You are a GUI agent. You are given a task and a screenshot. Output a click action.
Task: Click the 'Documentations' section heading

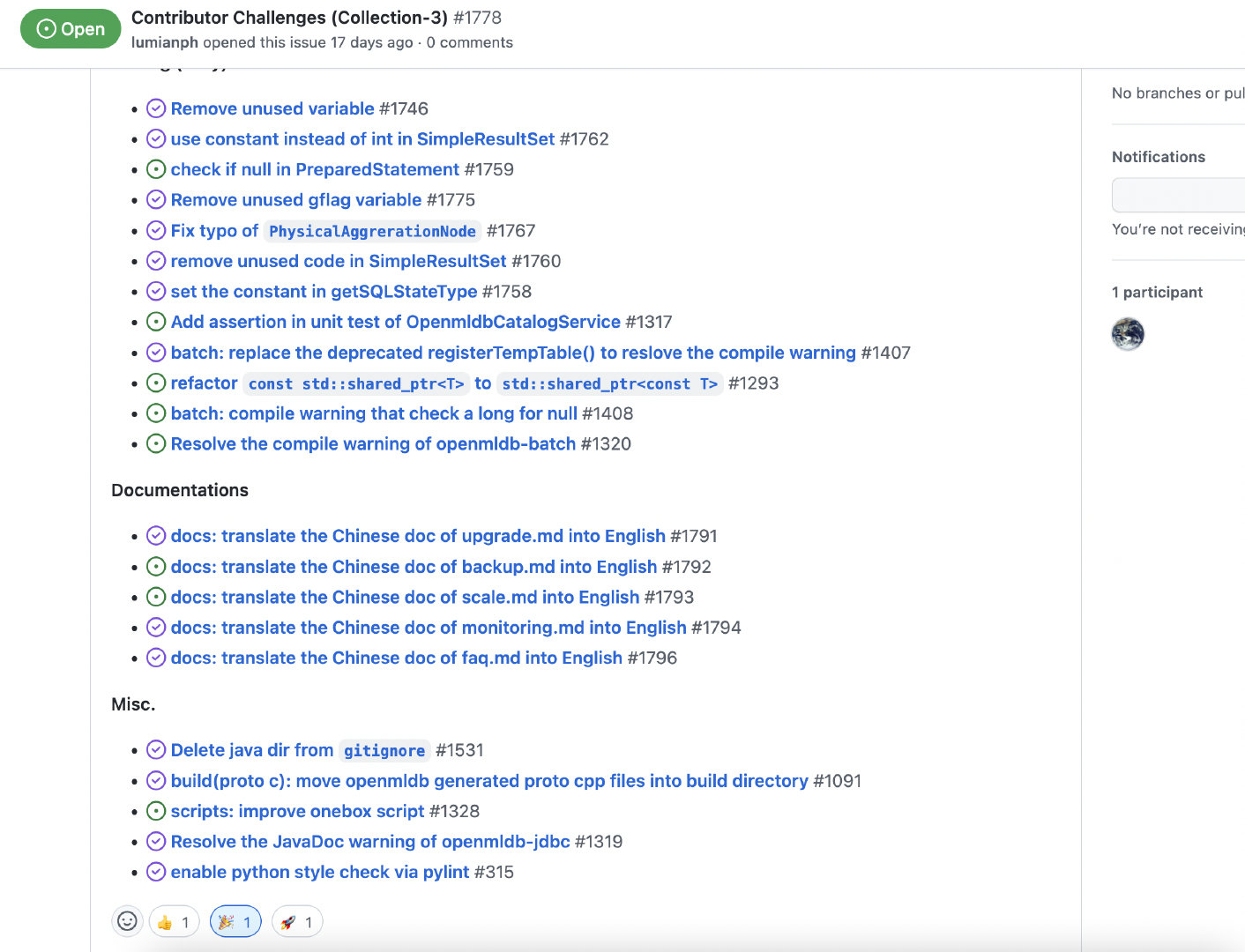[180, 490]
